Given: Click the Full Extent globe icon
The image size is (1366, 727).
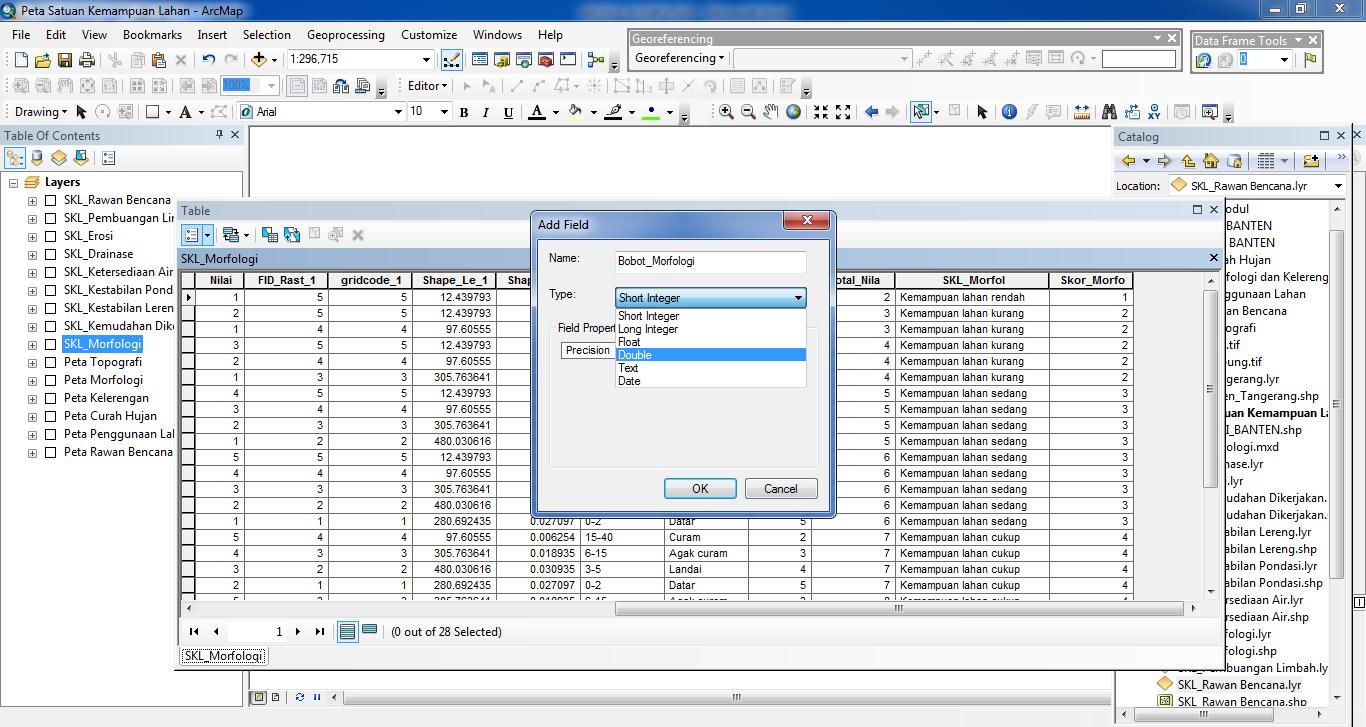Looking at the screenshot, I should point(793,112).
